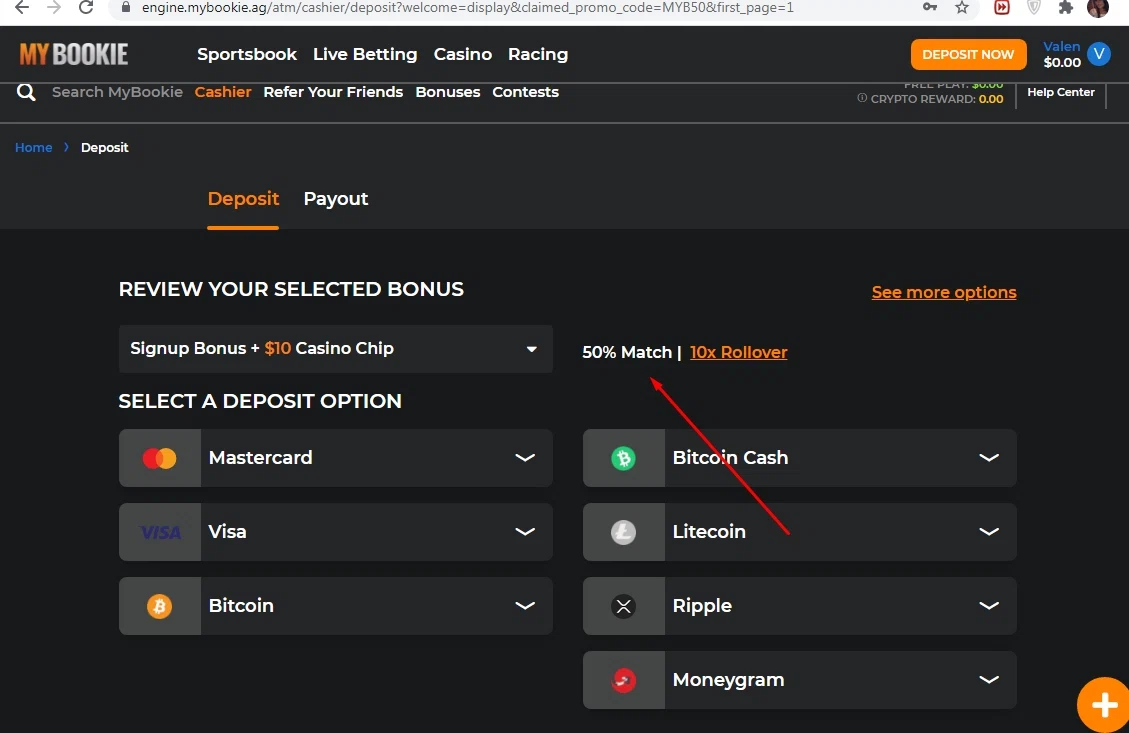Open Refer Your Friends page

[x=333, y=92]
